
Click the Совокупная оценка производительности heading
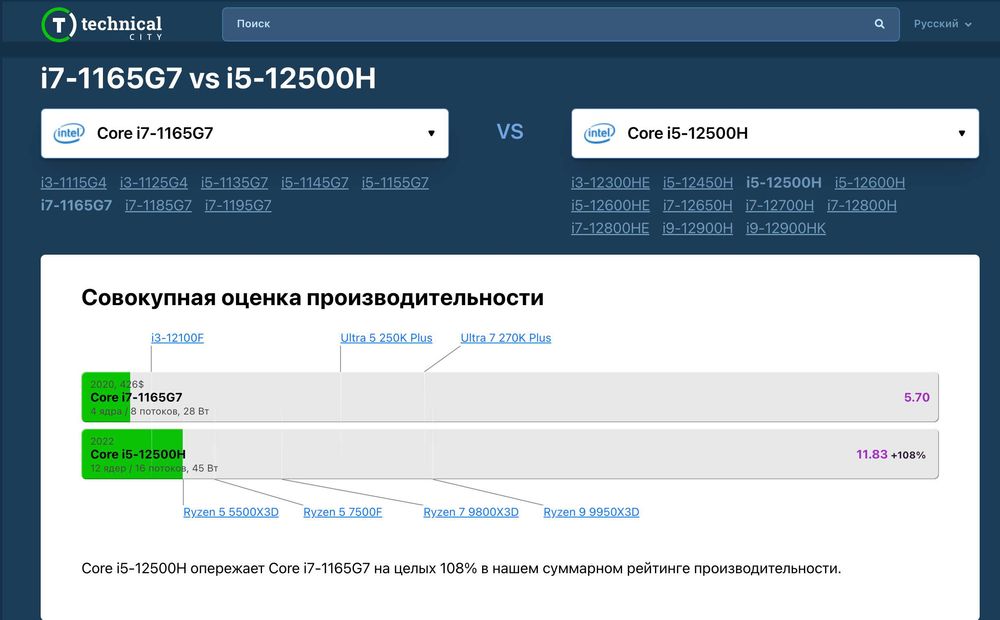(312, 298)
